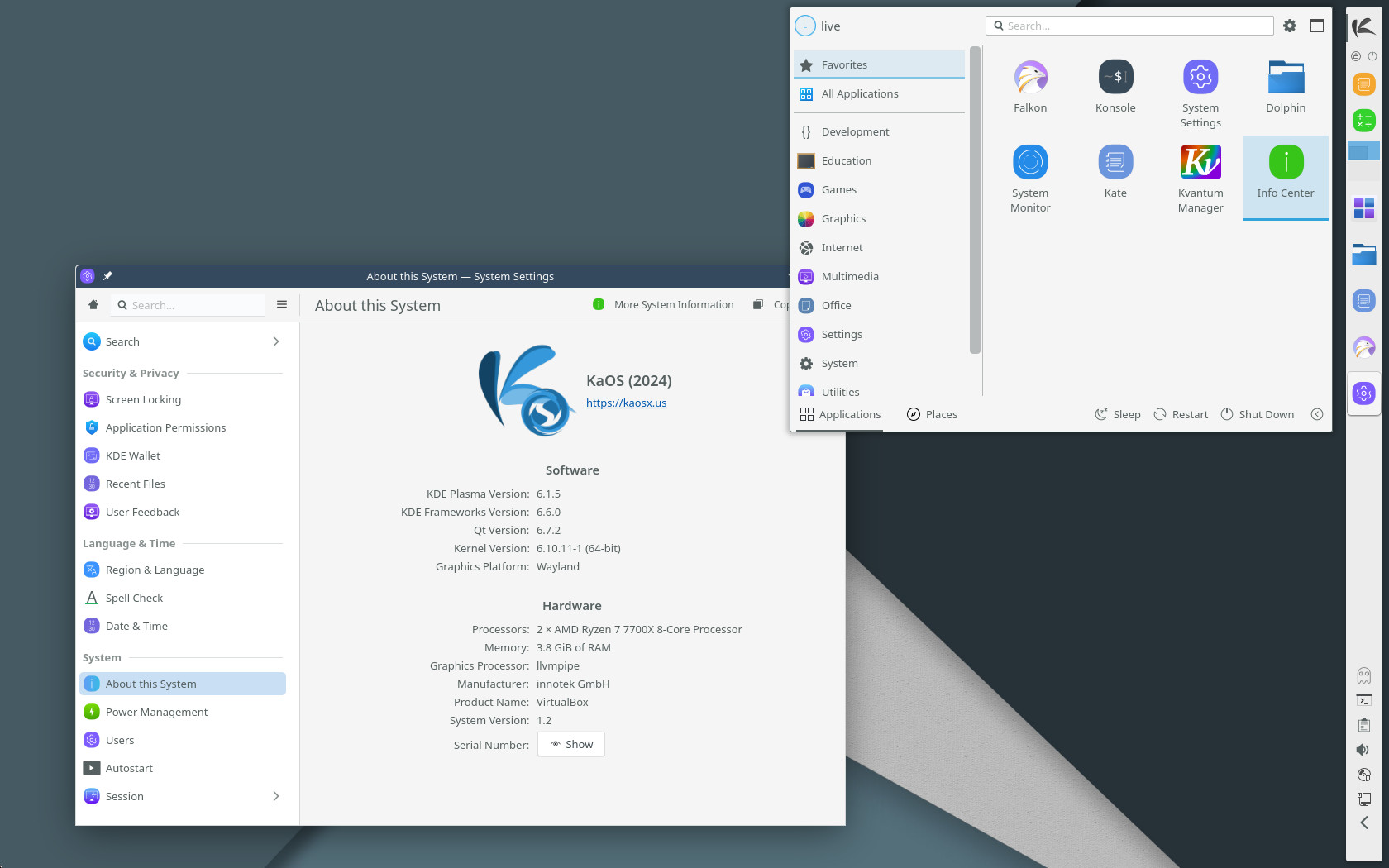Open the orange notes app in panel
This screenshot has height=868, width=1389.
click(1364, 83)
